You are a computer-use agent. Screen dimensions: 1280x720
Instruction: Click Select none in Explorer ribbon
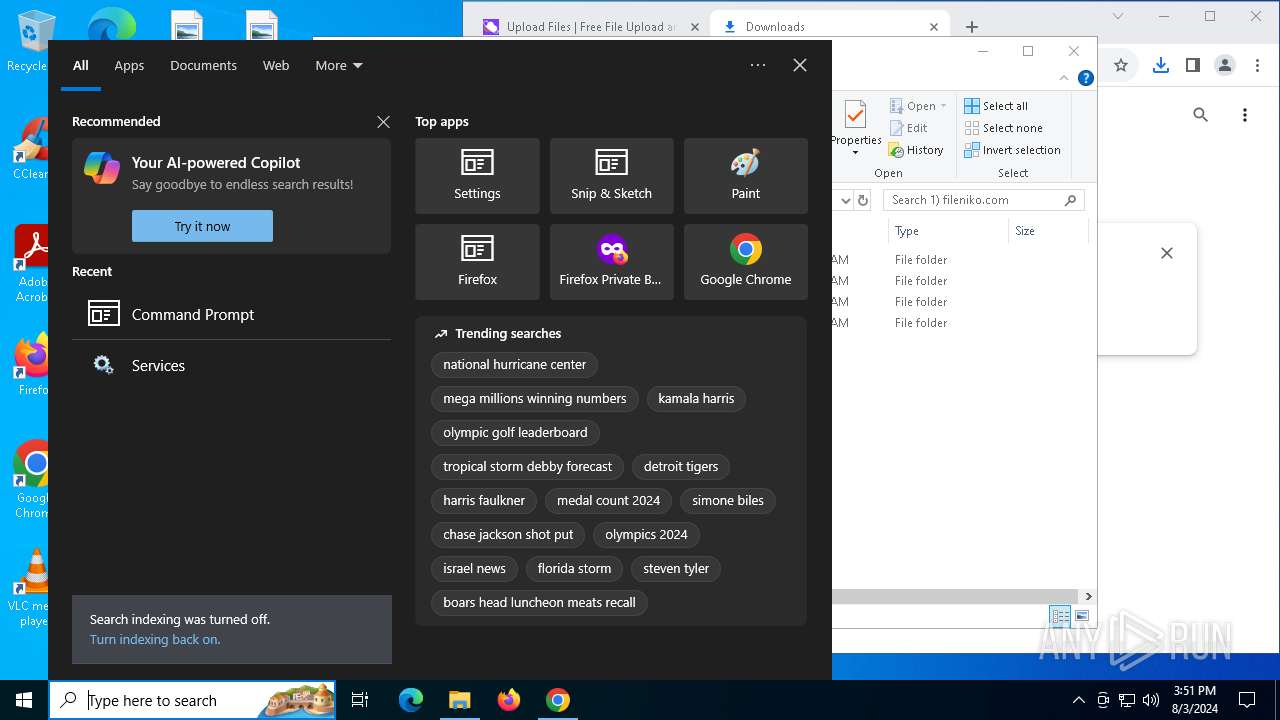pyautogui.click(x=1004, y=128)
